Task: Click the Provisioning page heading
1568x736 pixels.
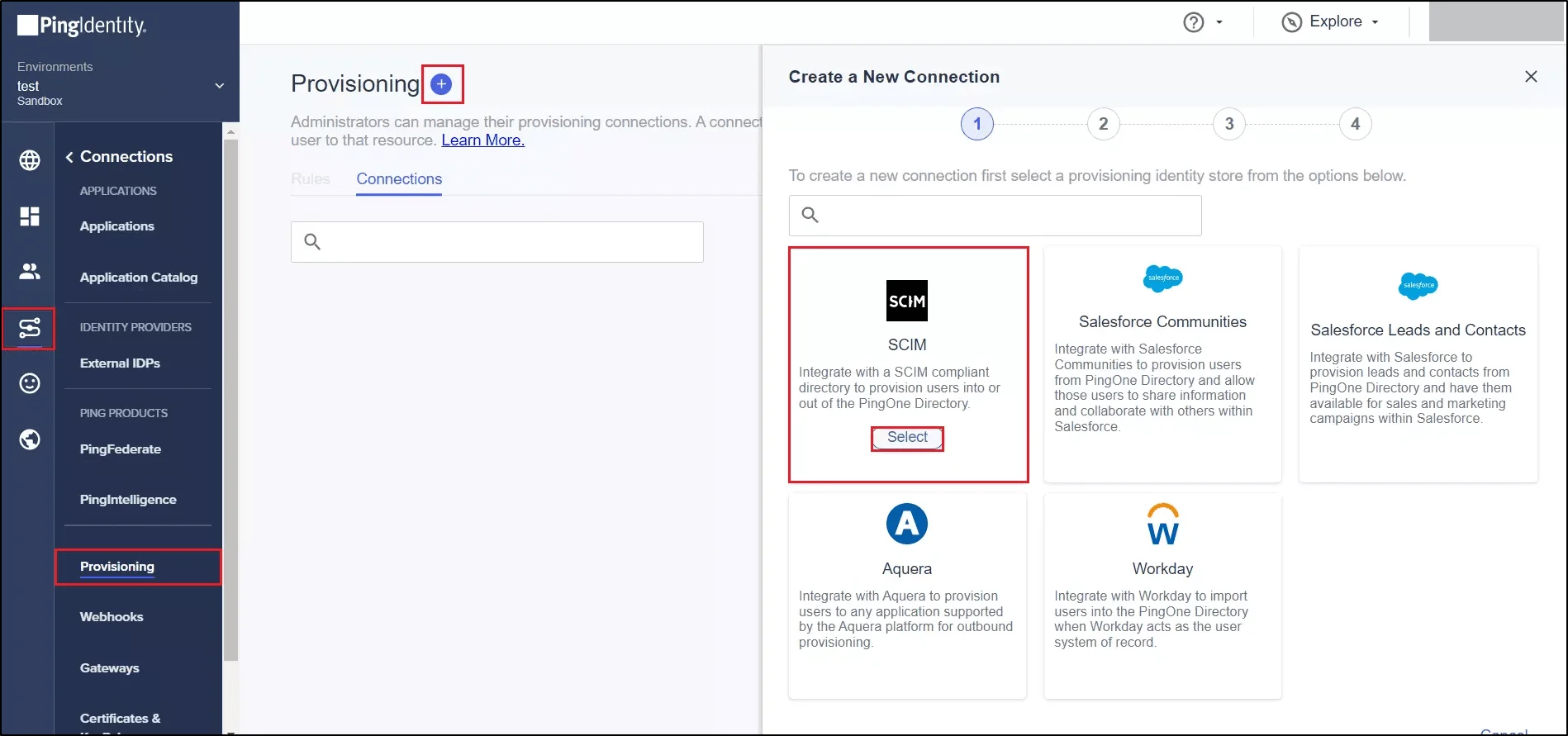Action: (355, 84)
